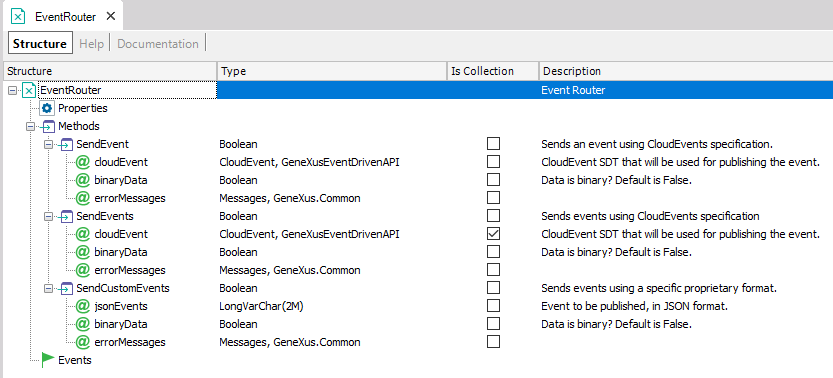
Task: Click 'Sends events using CloudEvents specification' description
Action: click(x=650, y=217)
